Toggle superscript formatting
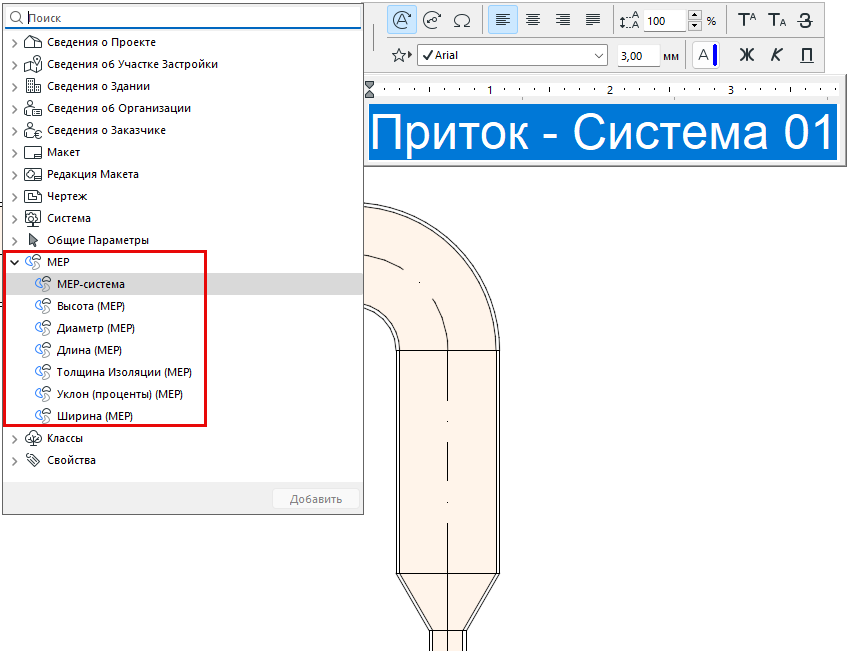The image size is (847, 651). (747, 20)
